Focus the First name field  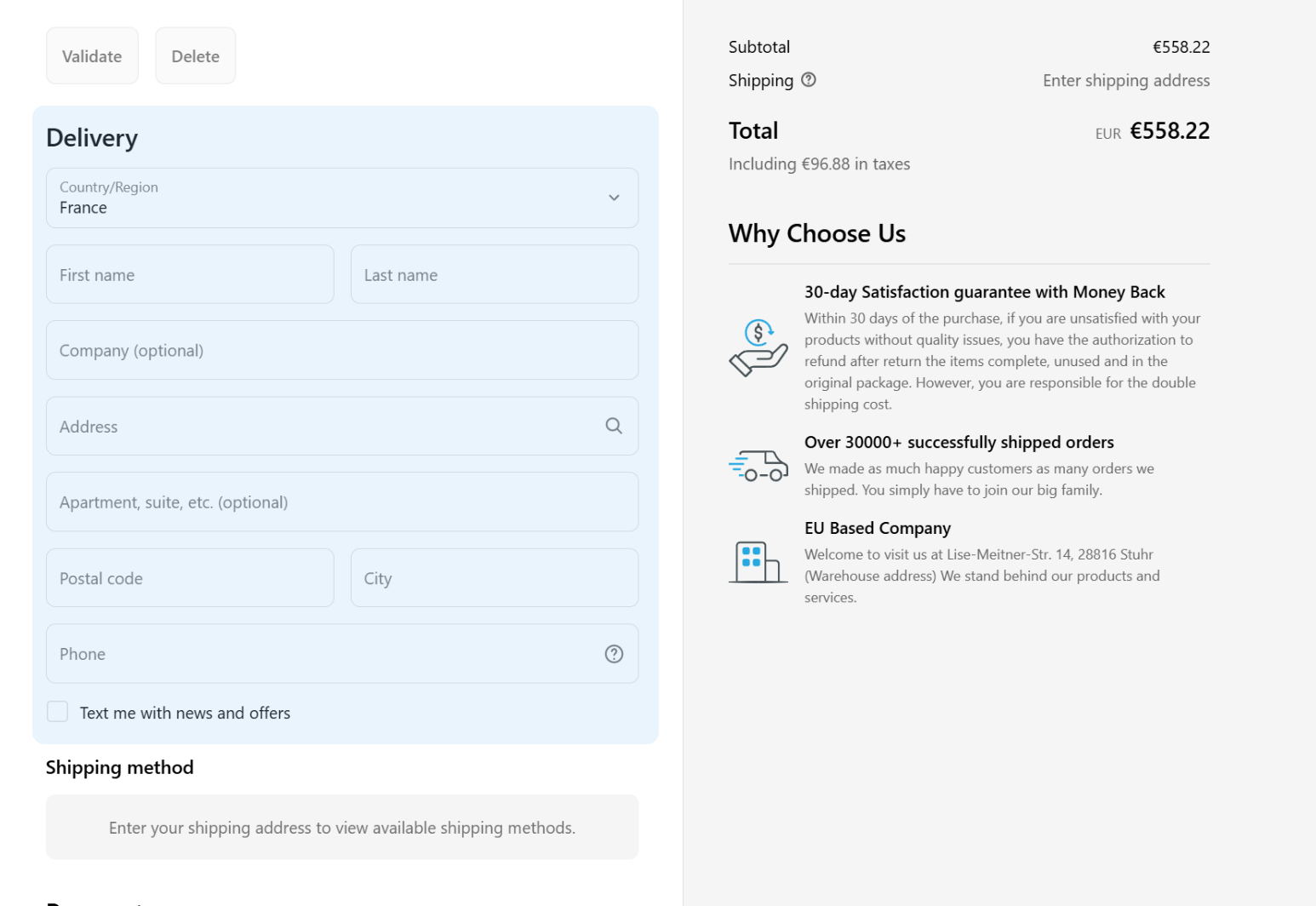(x=190, y=274)
